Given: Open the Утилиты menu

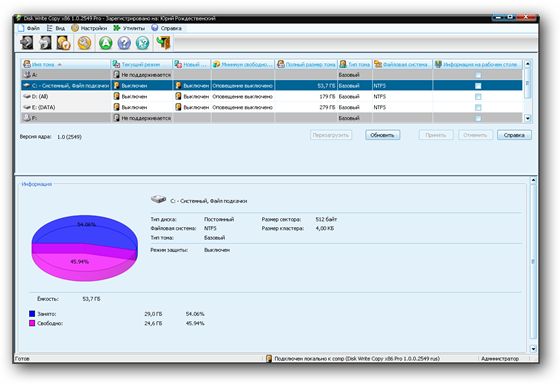Looking at the screenshot, I should coord(129,28).
